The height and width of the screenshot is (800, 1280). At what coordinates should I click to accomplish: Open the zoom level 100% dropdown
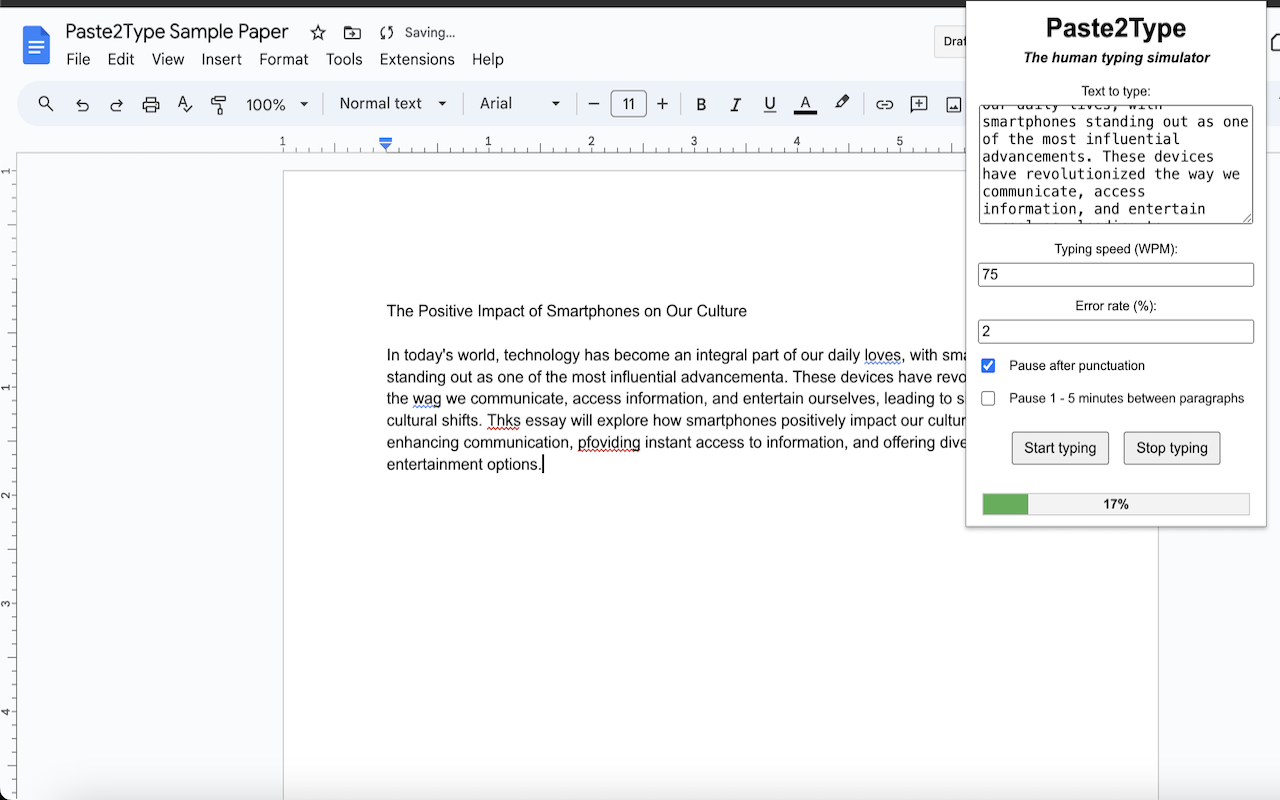(x=277, y=104)
